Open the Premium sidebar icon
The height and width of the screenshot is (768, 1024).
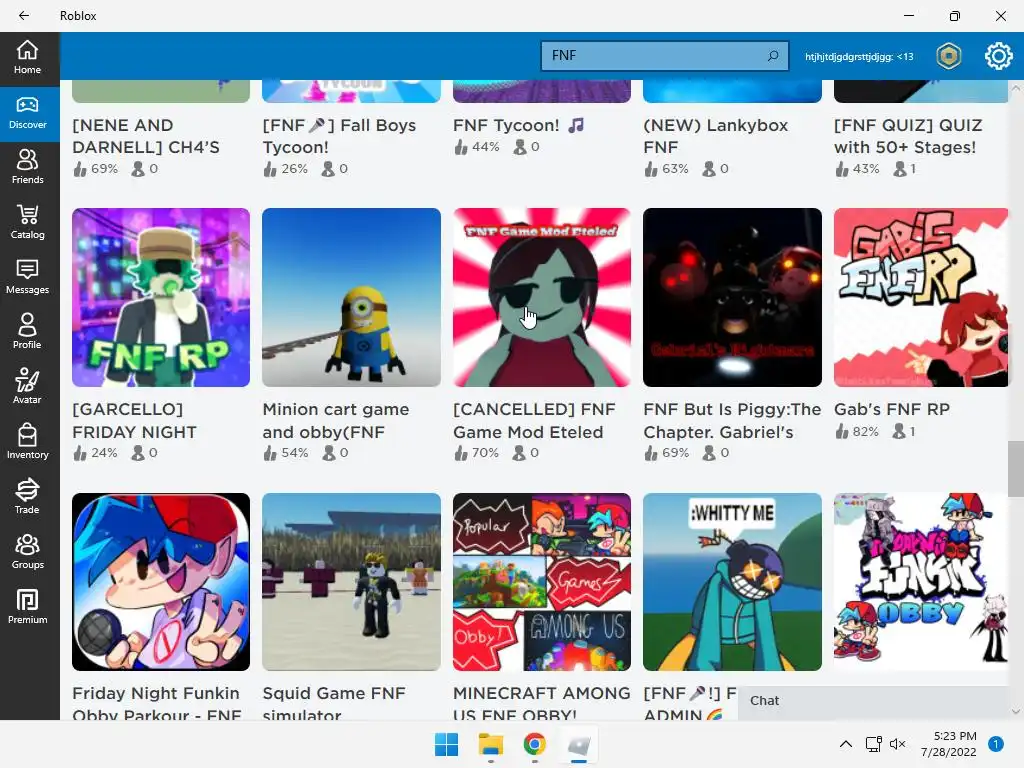pos(27,607)
